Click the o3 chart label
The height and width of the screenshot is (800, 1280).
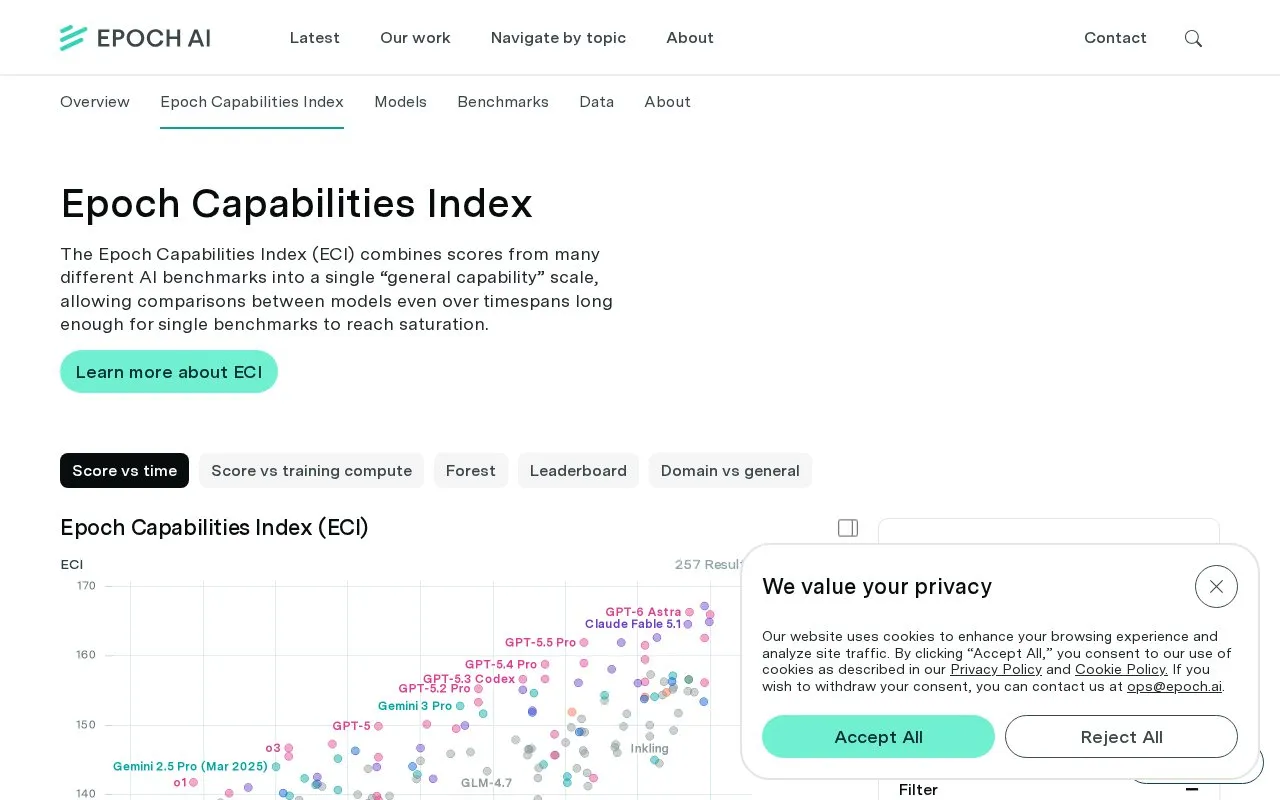point(273,748)
